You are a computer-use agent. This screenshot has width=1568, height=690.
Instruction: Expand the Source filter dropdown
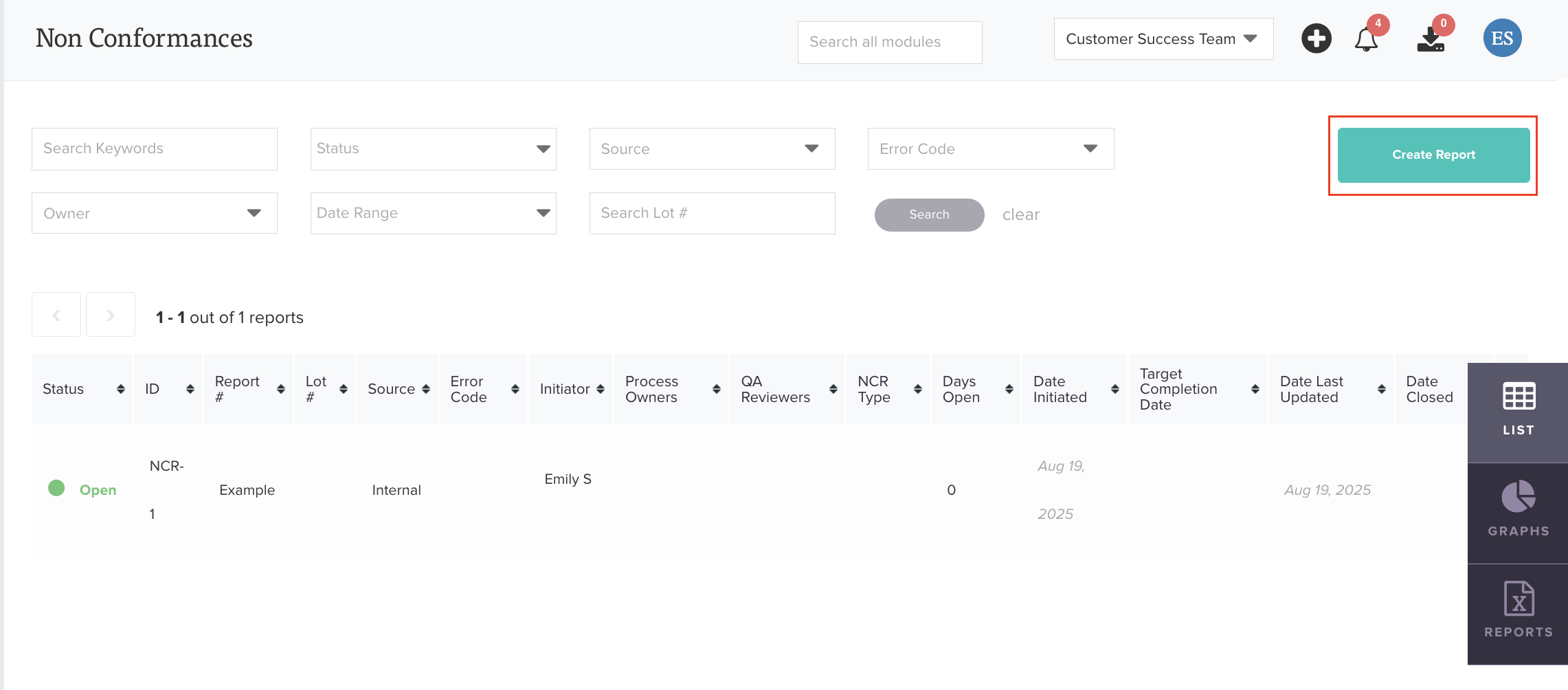(x=712, y=148)
